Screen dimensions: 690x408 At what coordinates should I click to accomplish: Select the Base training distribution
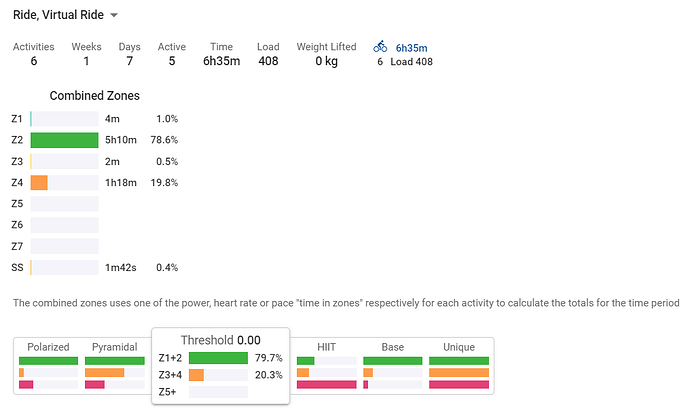pyautogui.click(x=393, y=366)
